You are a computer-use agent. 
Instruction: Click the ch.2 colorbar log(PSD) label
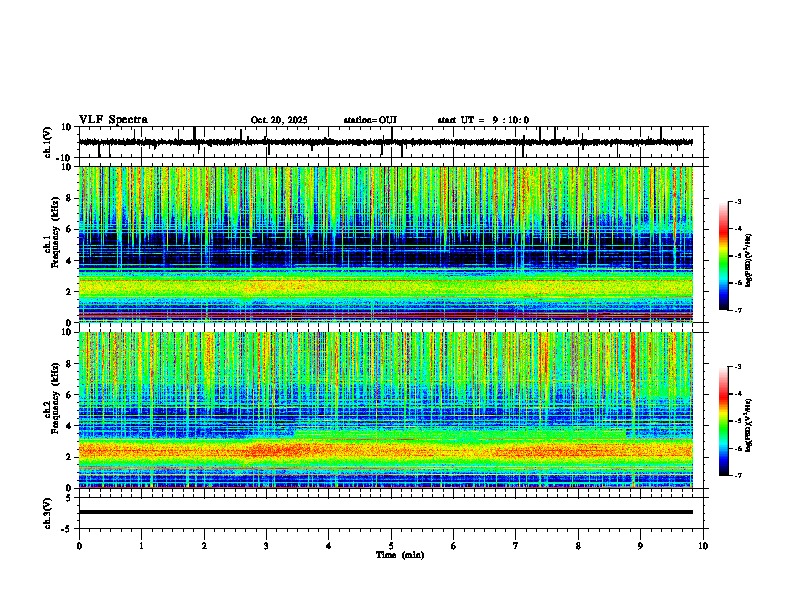(x=749, y=425)
